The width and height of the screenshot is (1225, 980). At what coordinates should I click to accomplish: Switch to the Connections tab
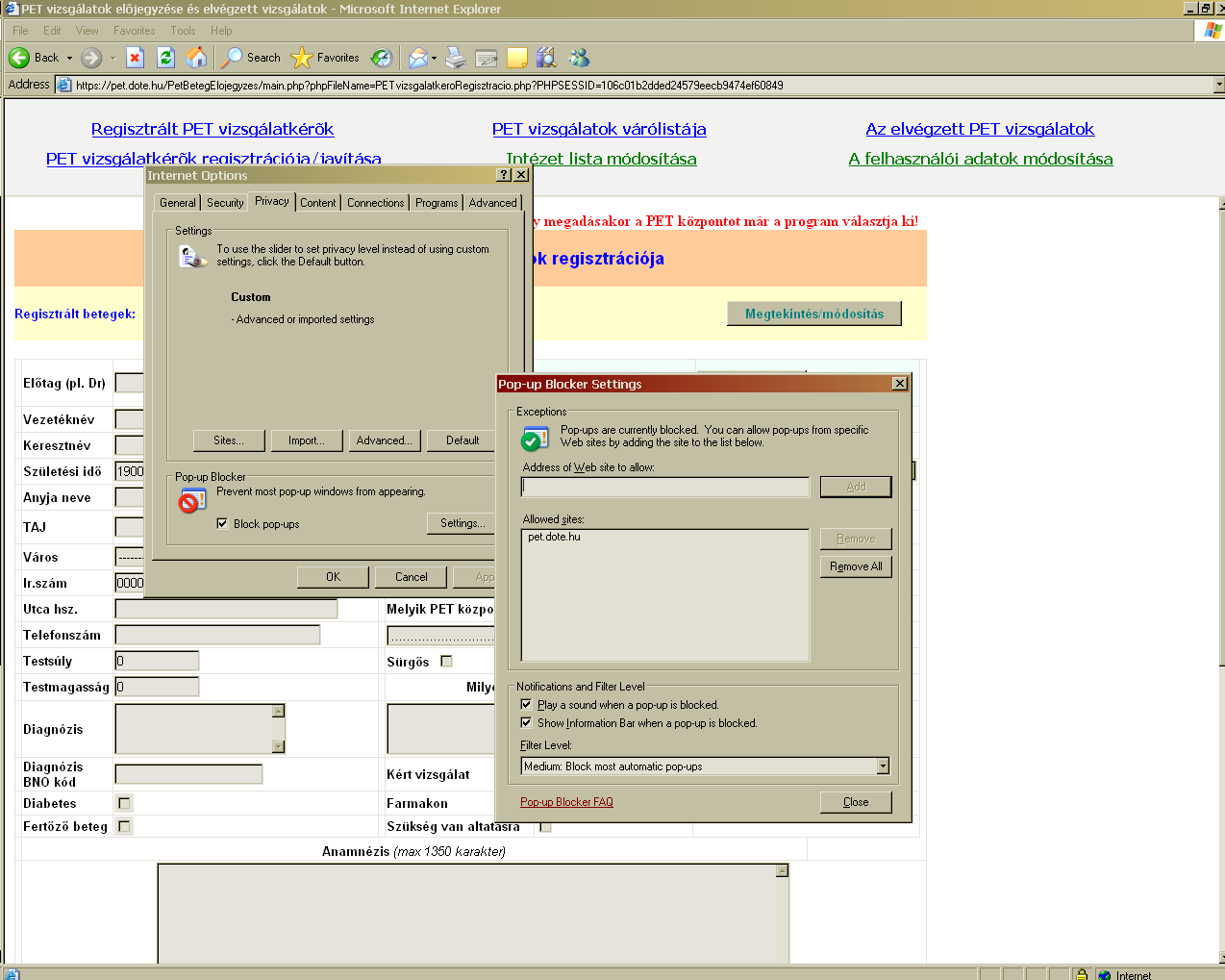[x=375, y=203]
